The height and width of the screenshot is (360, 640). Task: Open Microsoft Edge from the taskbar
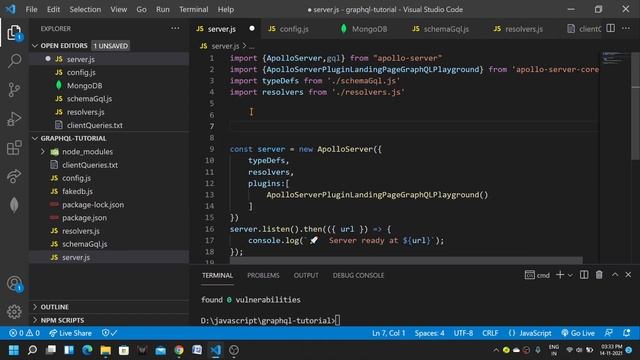click(x=87, y=350)
